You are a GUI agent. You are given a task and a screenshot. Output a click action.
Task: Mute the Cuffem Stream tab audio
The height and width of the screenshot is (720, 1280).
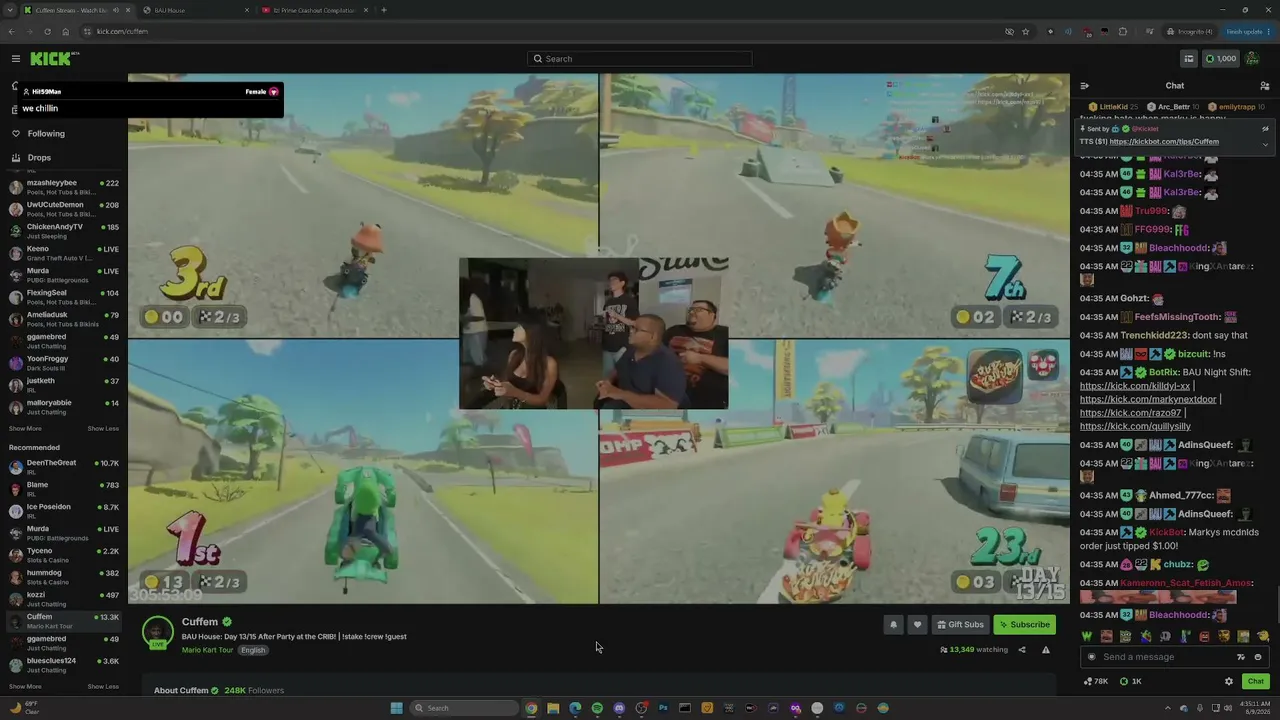[x=116, y=10]
